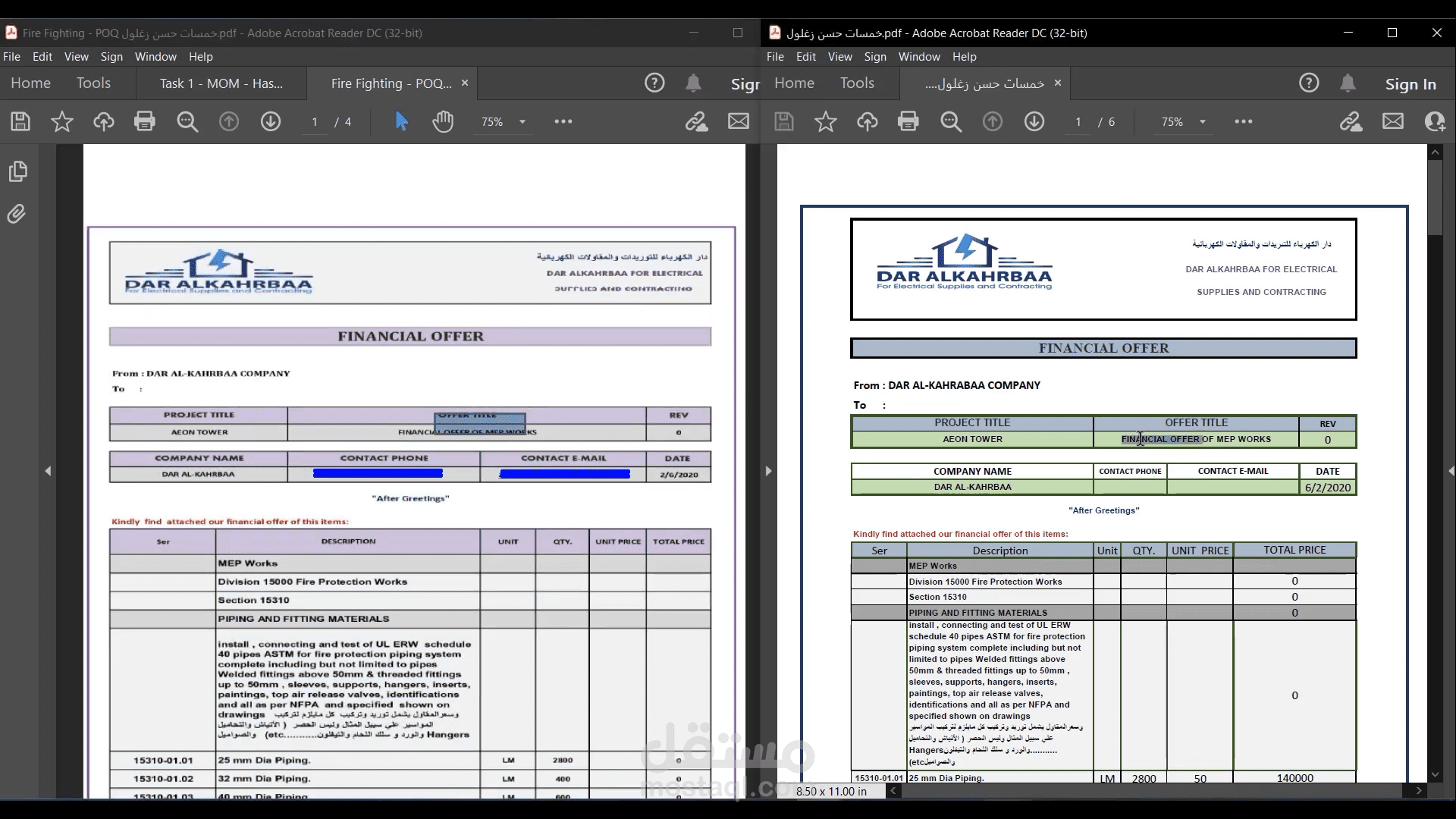Click the page number input field
This screenshot has width=1456, height=819.
point(314,121)
